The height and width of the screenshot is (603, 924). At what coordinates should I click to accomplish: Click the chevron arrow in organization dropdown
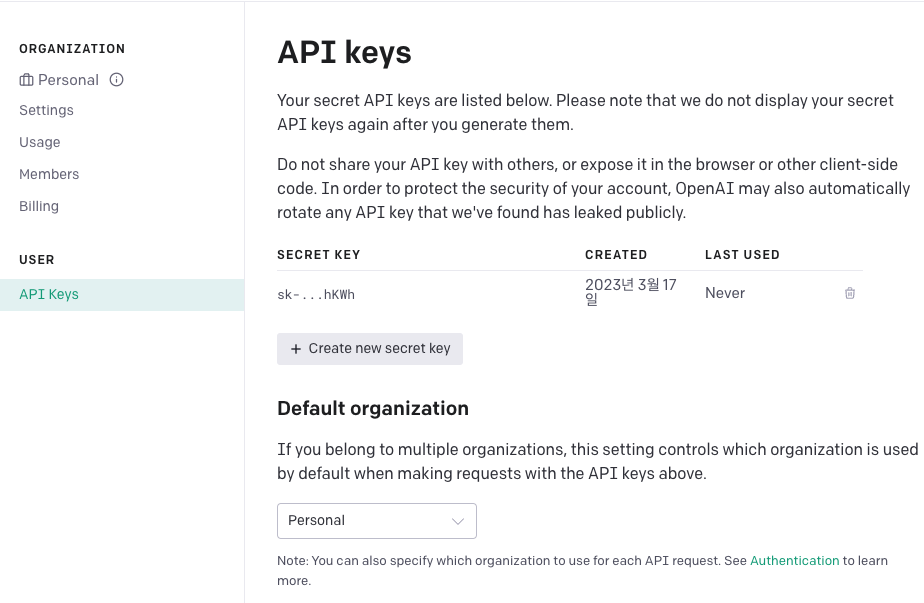point(458,521)
